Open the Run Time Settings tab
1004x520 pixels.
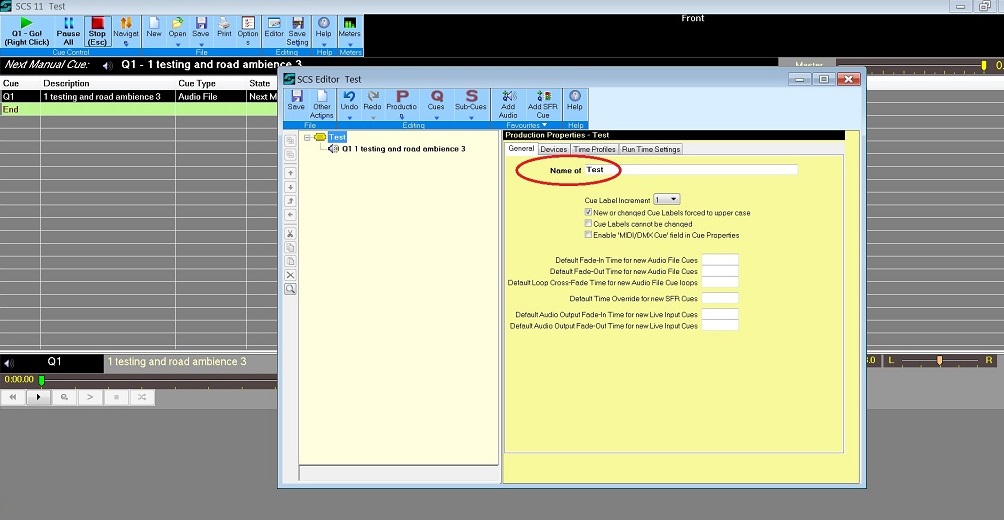click(x=651, y=149)
